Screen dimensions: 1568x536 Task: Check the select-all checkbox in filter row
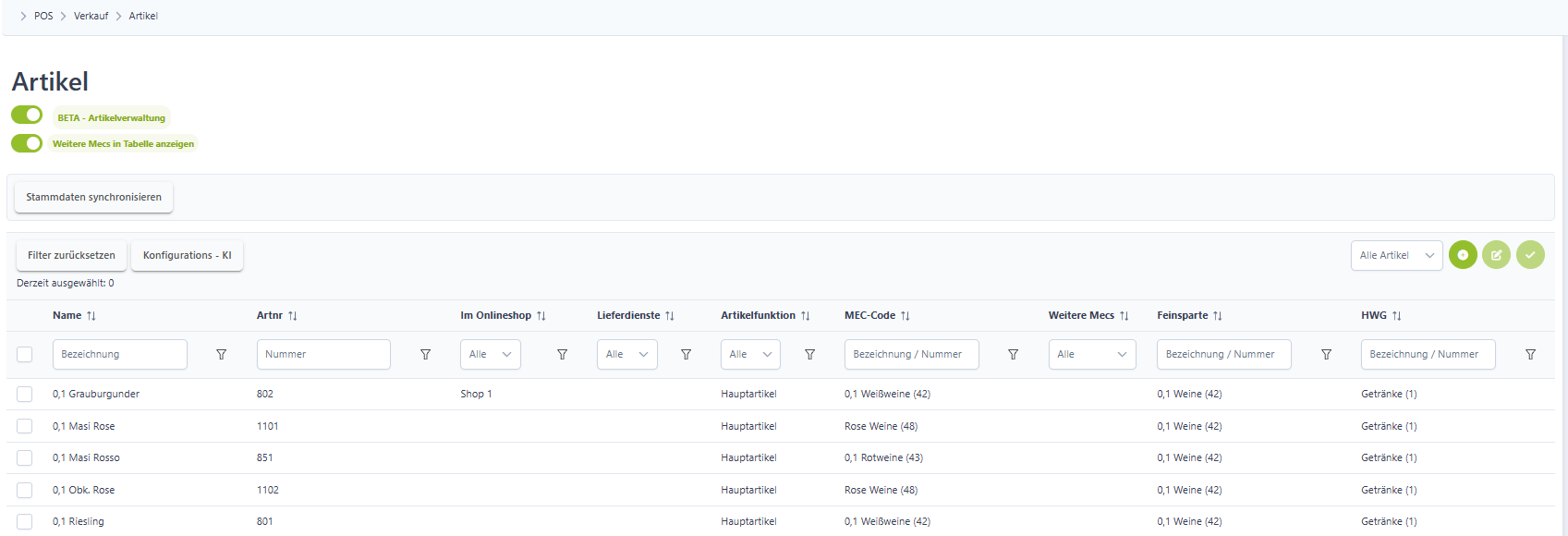coord(25,355)
